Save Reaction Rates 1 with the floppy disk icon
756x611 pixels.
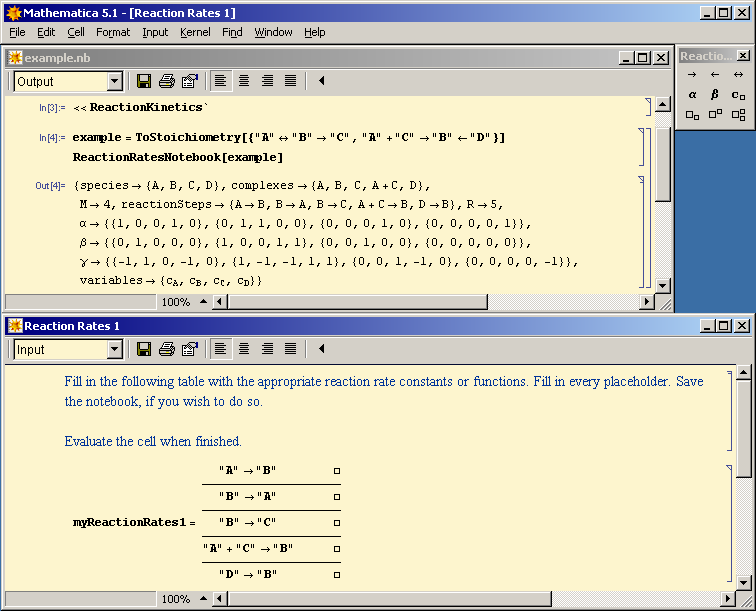click(144, 349)
